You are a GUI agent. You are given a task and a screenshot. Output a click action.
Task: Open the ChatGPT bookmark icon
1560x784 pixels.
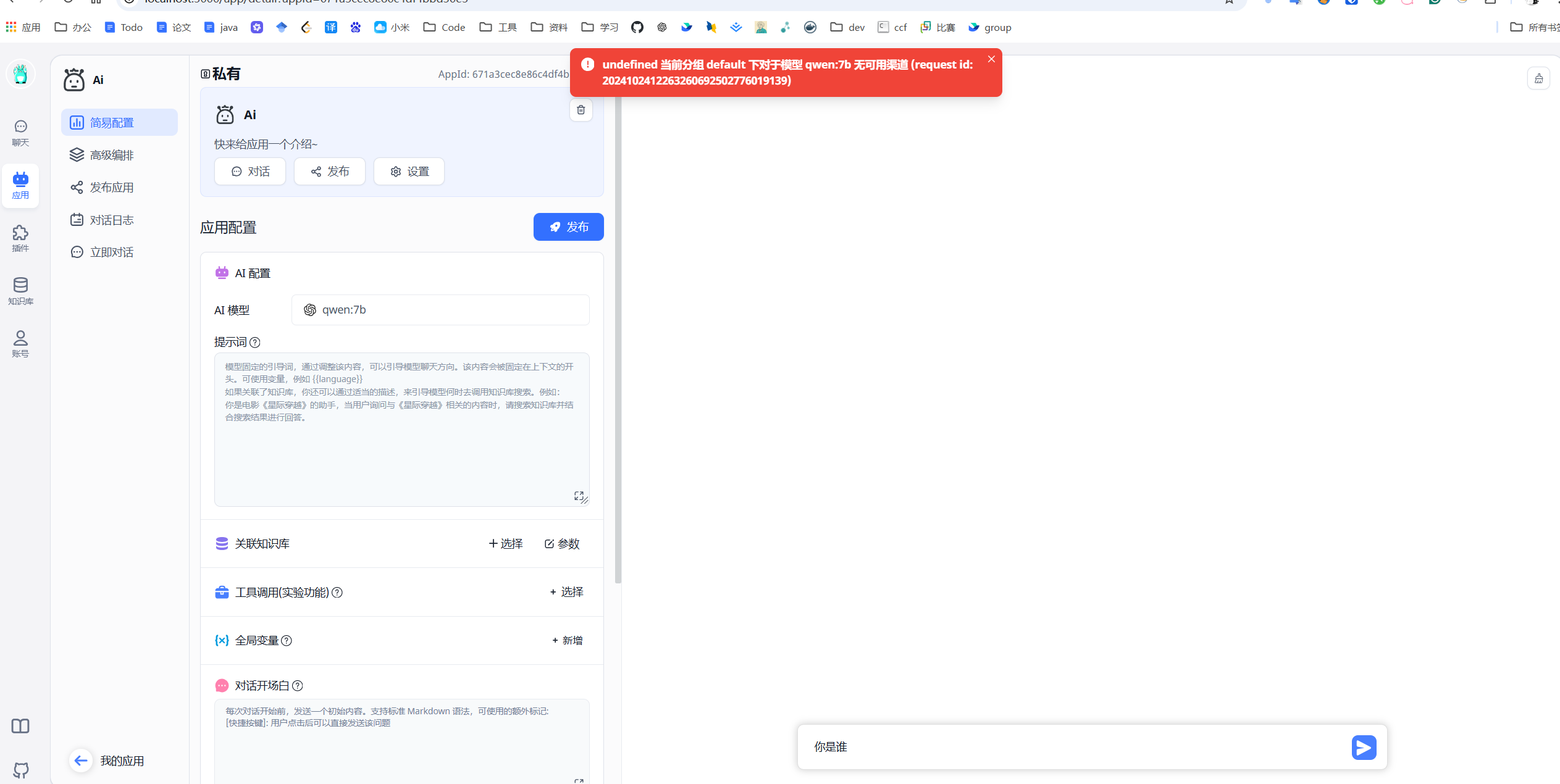662,27
